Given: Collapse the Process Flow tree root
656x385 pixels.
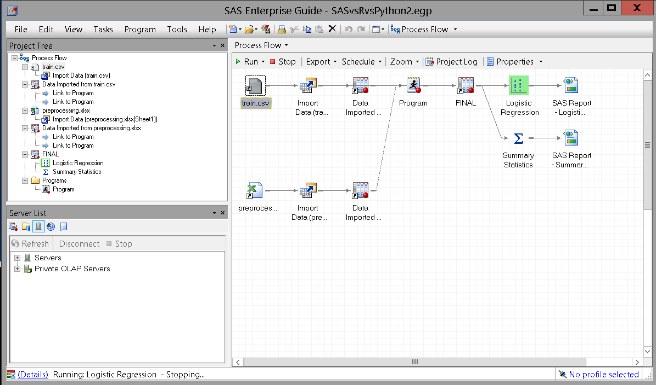Looking at the screenshot, I should (x=15, y=58).
